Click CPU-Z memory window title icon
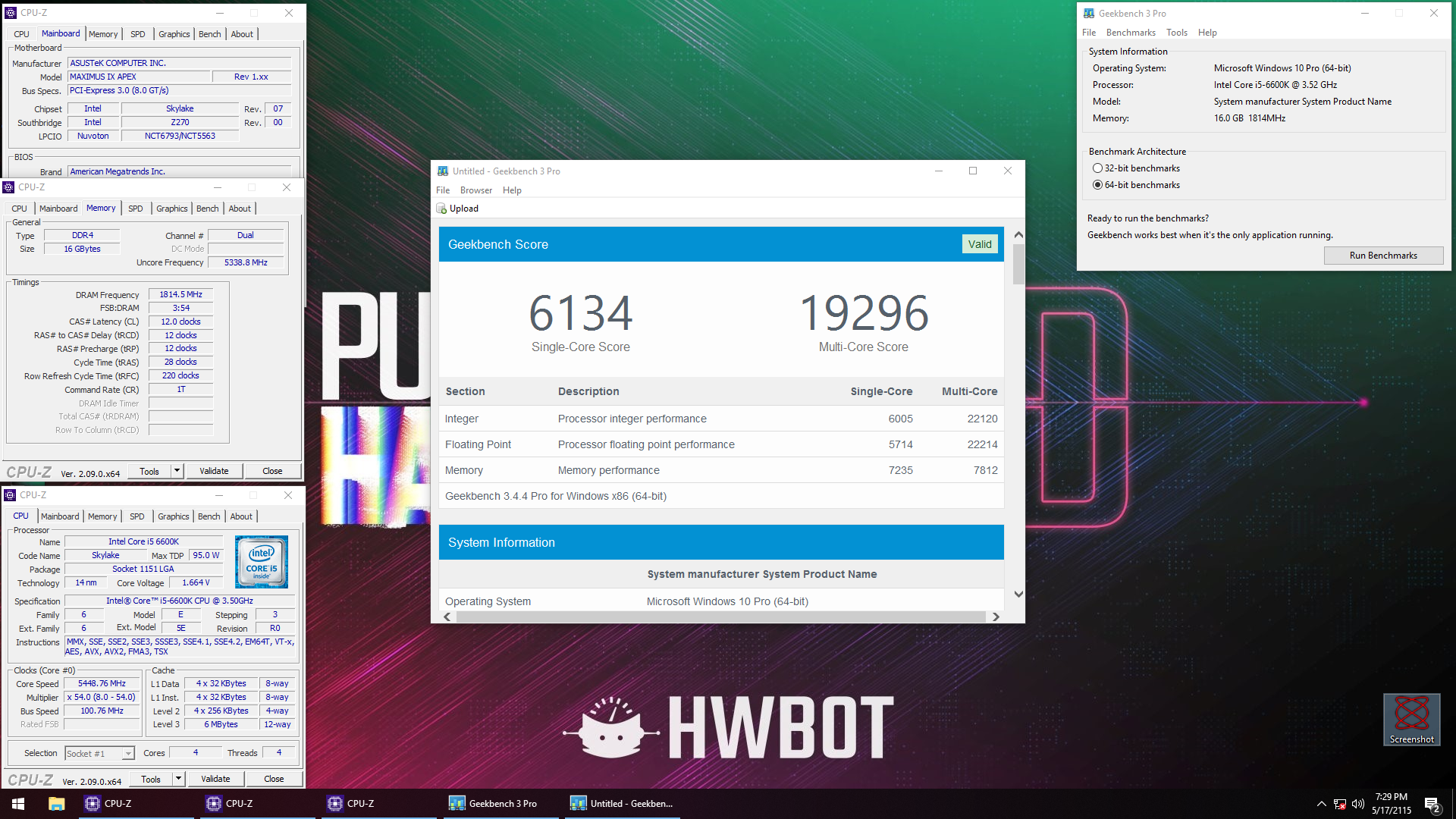Image resolution: width=1456 pixels, height=819 pixels. click(8, 187)
